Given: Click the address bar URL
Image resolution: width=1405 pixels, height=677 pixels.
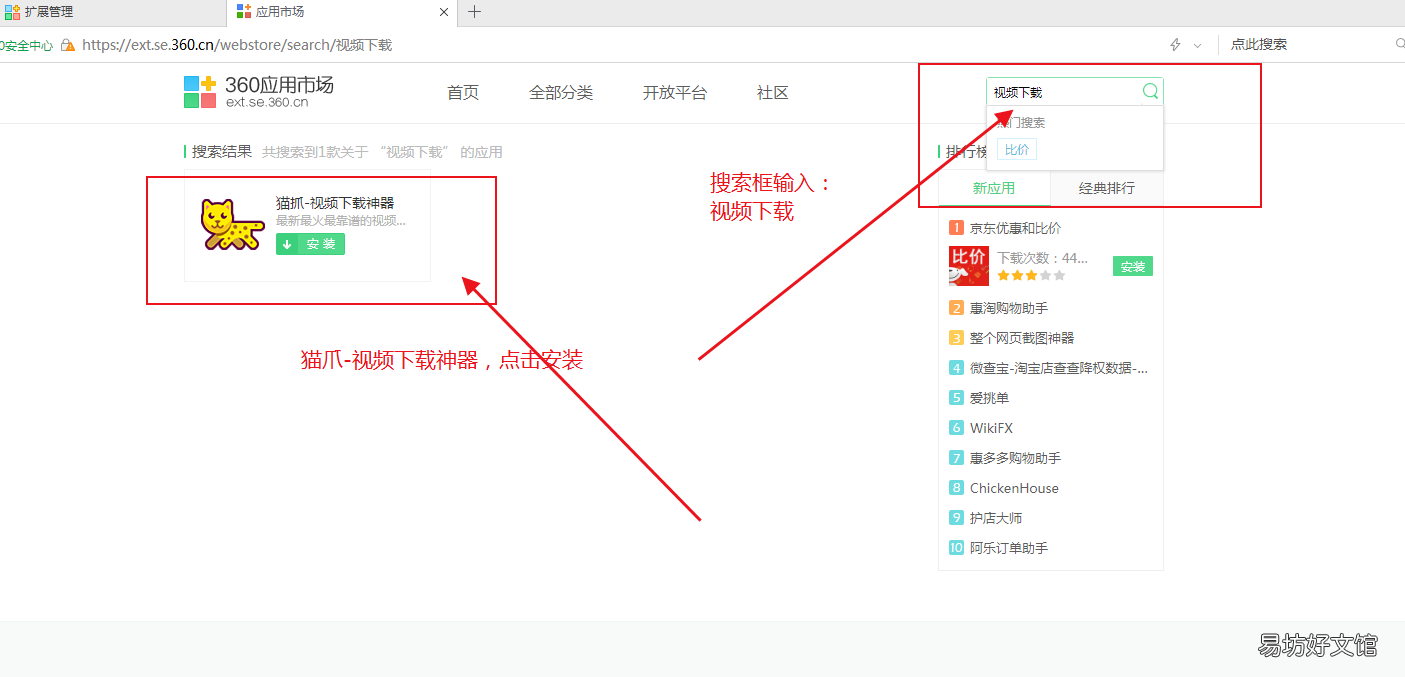Looking at the screenshot, I should coord(237,45).
